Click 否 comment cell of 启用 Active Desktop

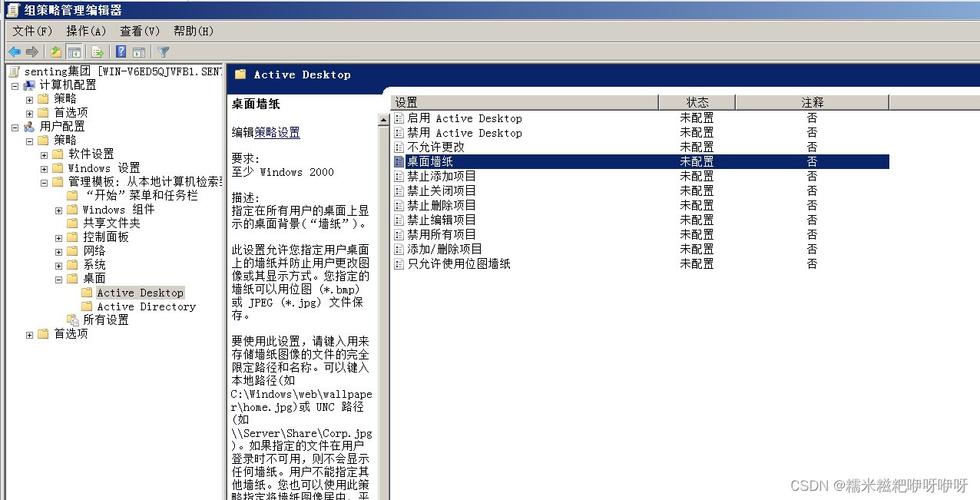coord(812,118)
